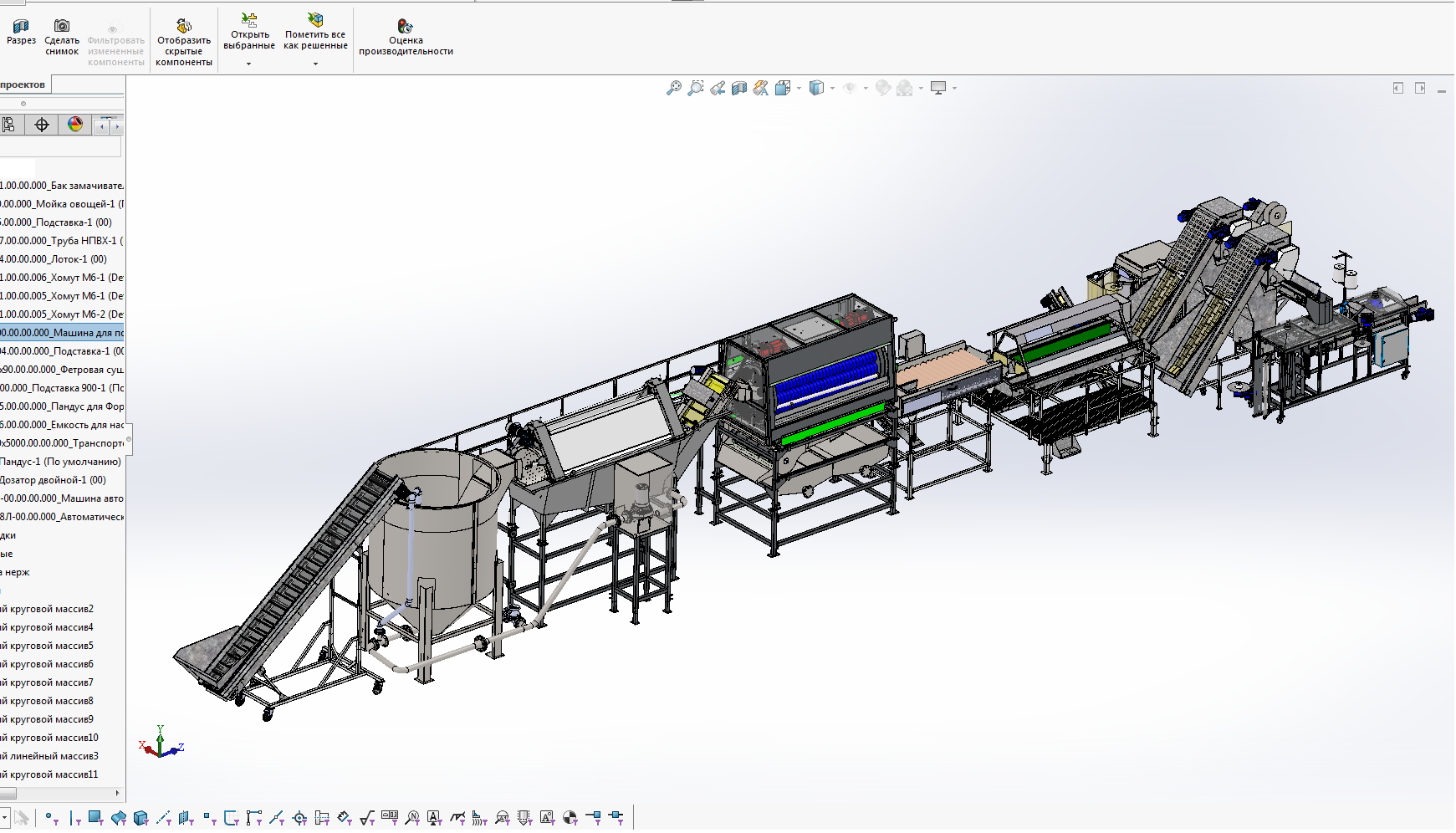Click Пометить все как решенные icon

point(315,19)
